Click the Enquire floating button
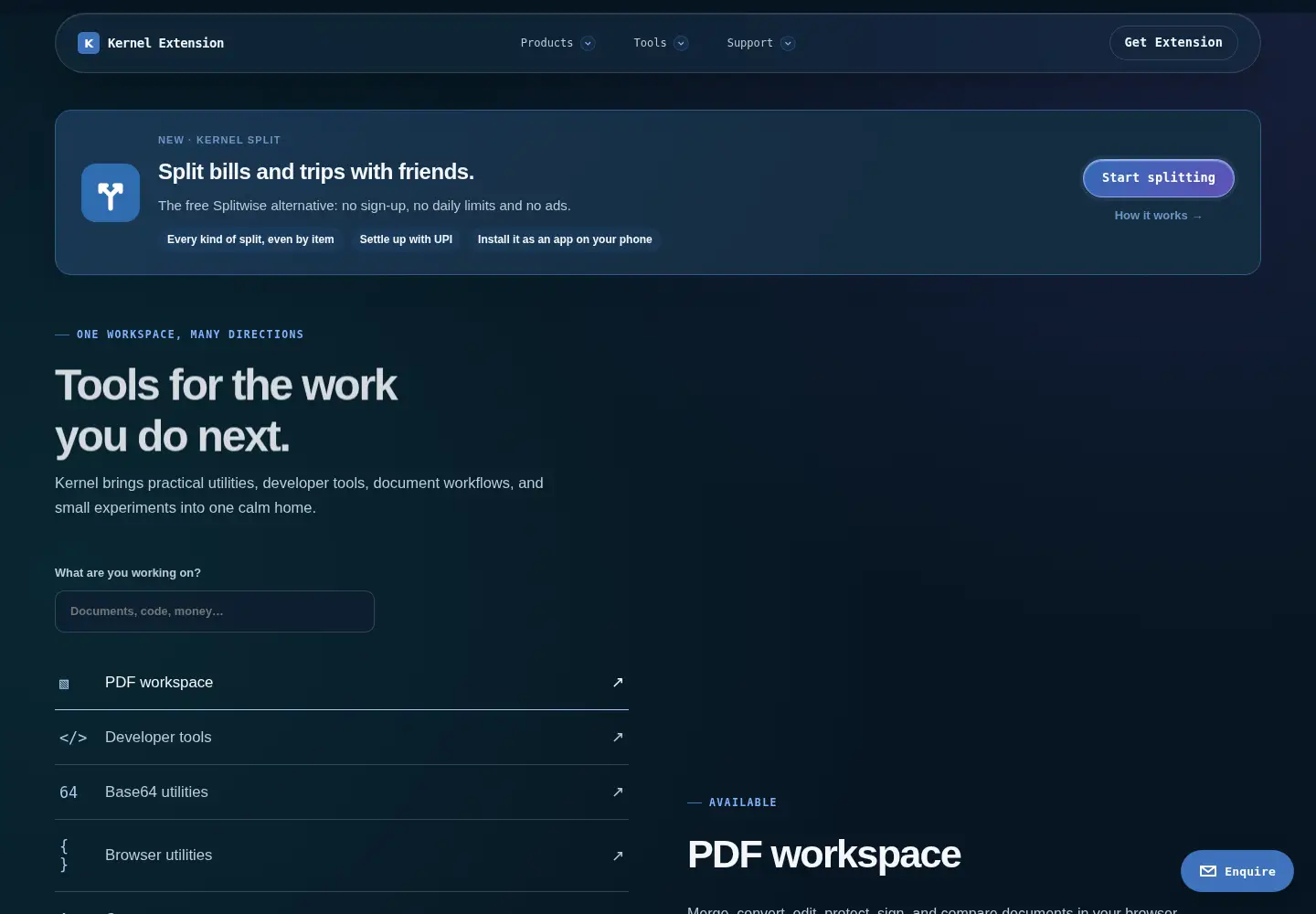Viewport: 1316px width, 914px height. pos(1237,871)
